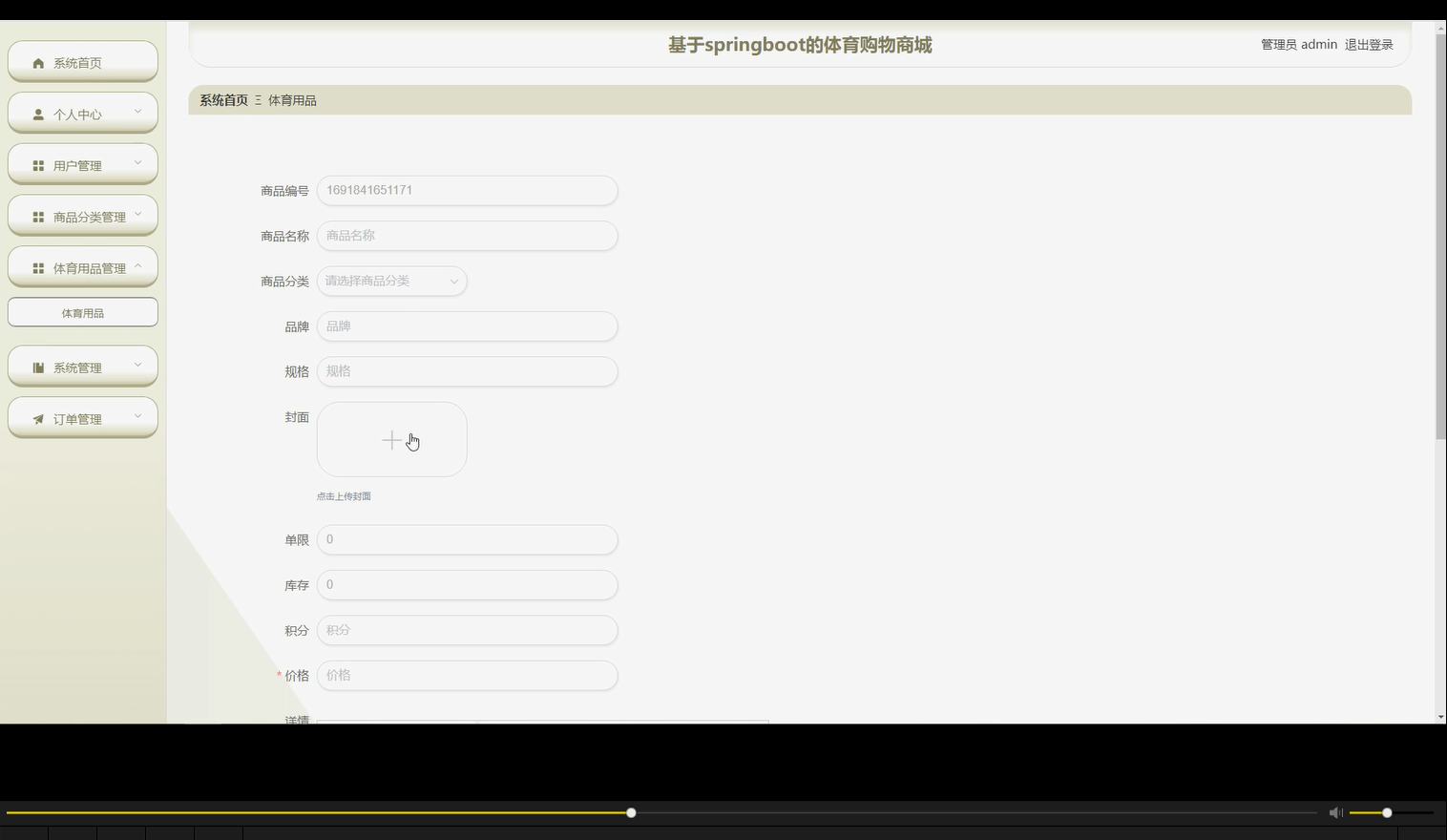1447x840 pixels.
Task: Focus the 价格 input field
Action: [x=467, y=675]
